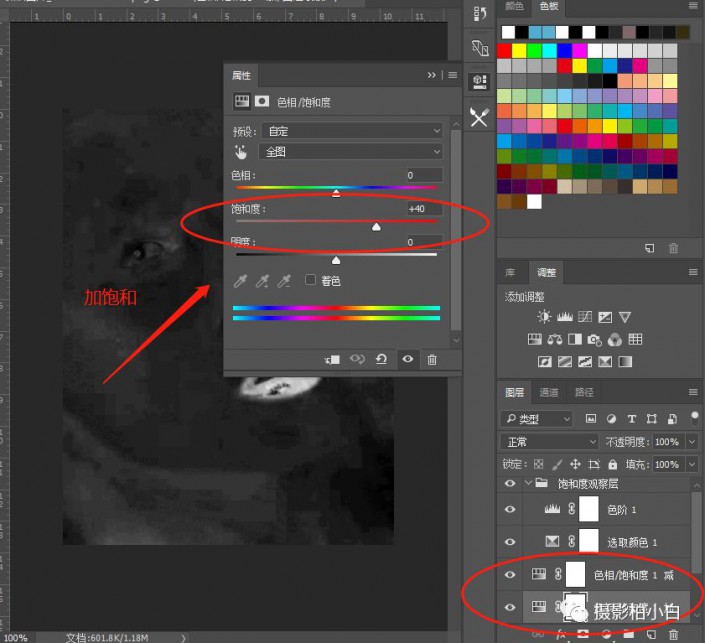705x643 pixels.
Task: Hide the 色阶 1 layer
Action: pyautogui.click(x=511, y=510)
